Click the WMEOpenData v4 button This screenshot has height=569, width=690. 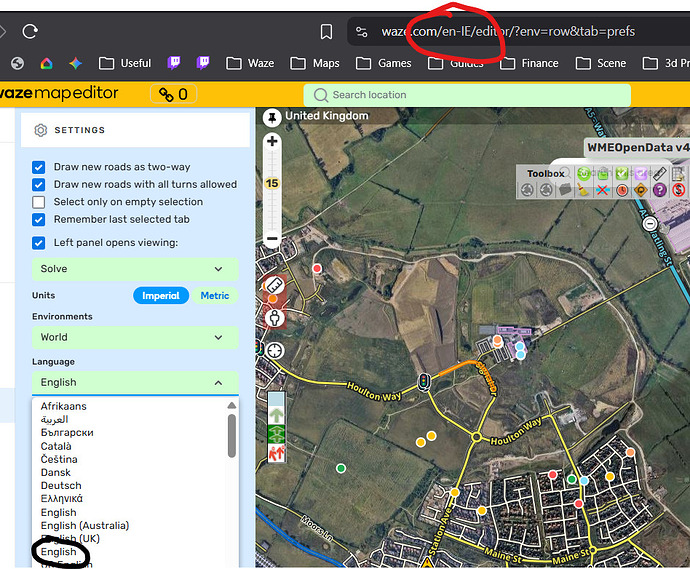(638, 147)
